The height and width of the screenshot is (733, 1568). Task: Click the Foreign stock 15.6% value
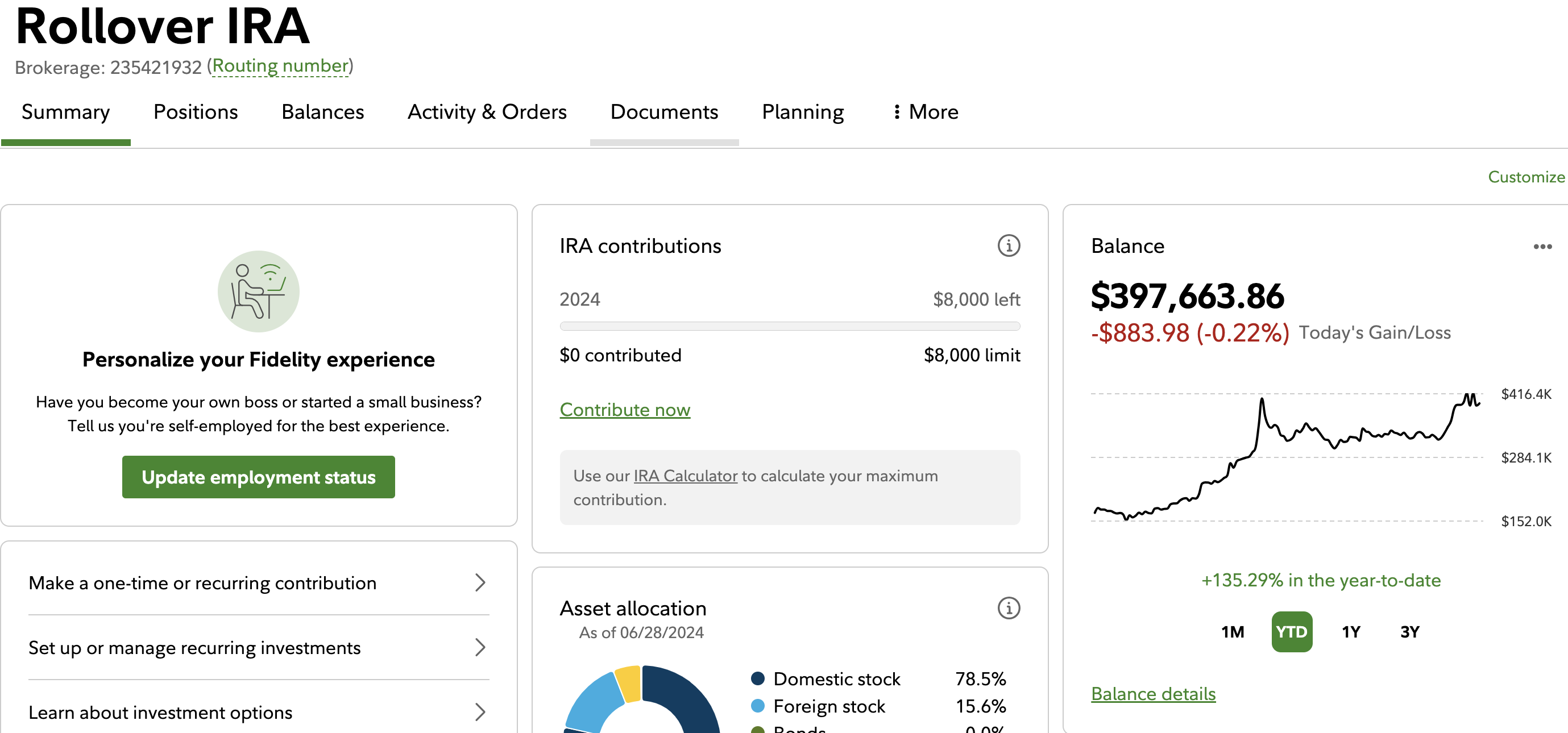tap(981, 706)
